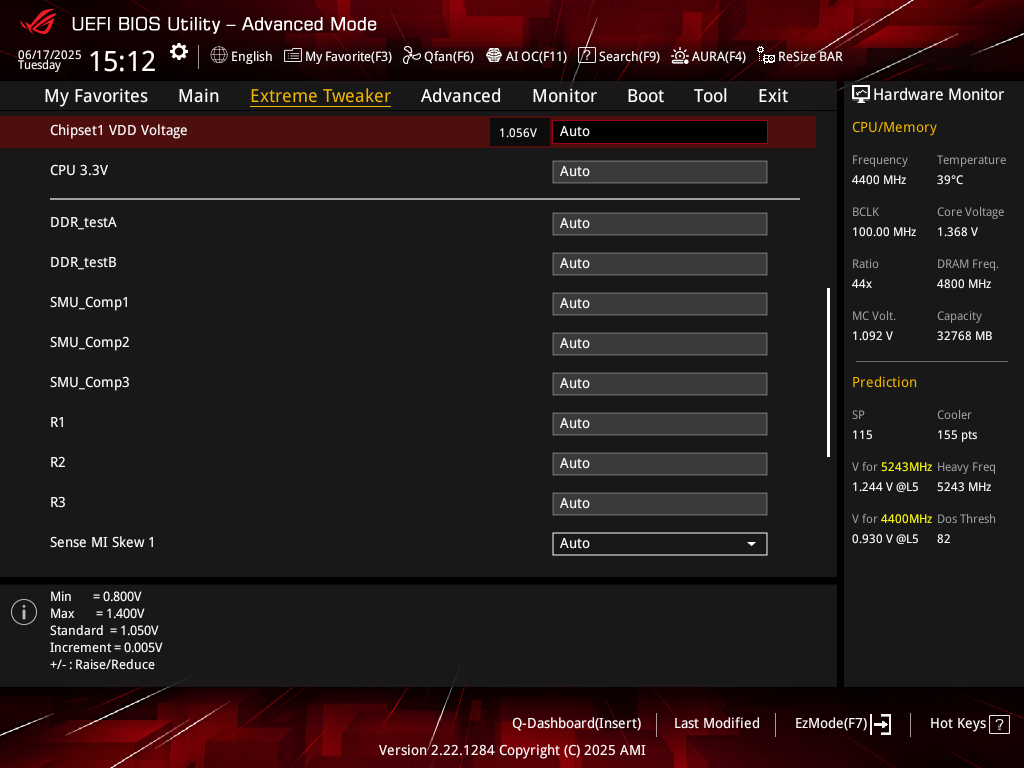The width and height of the screenshot is (1024, 768).
Task: Open Q-Dashboard(Insert)
Action: tap(577, 723)
